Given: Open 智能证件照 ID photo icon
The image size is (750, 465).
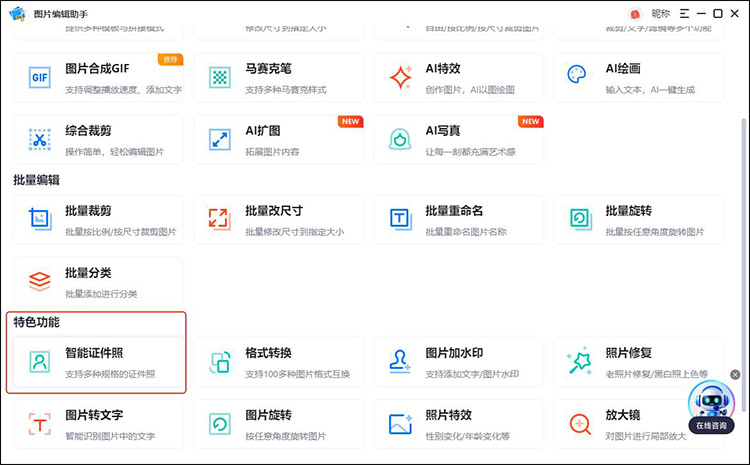Looking at the screenshot, I should pyautogui.click(x=40, y=362).
